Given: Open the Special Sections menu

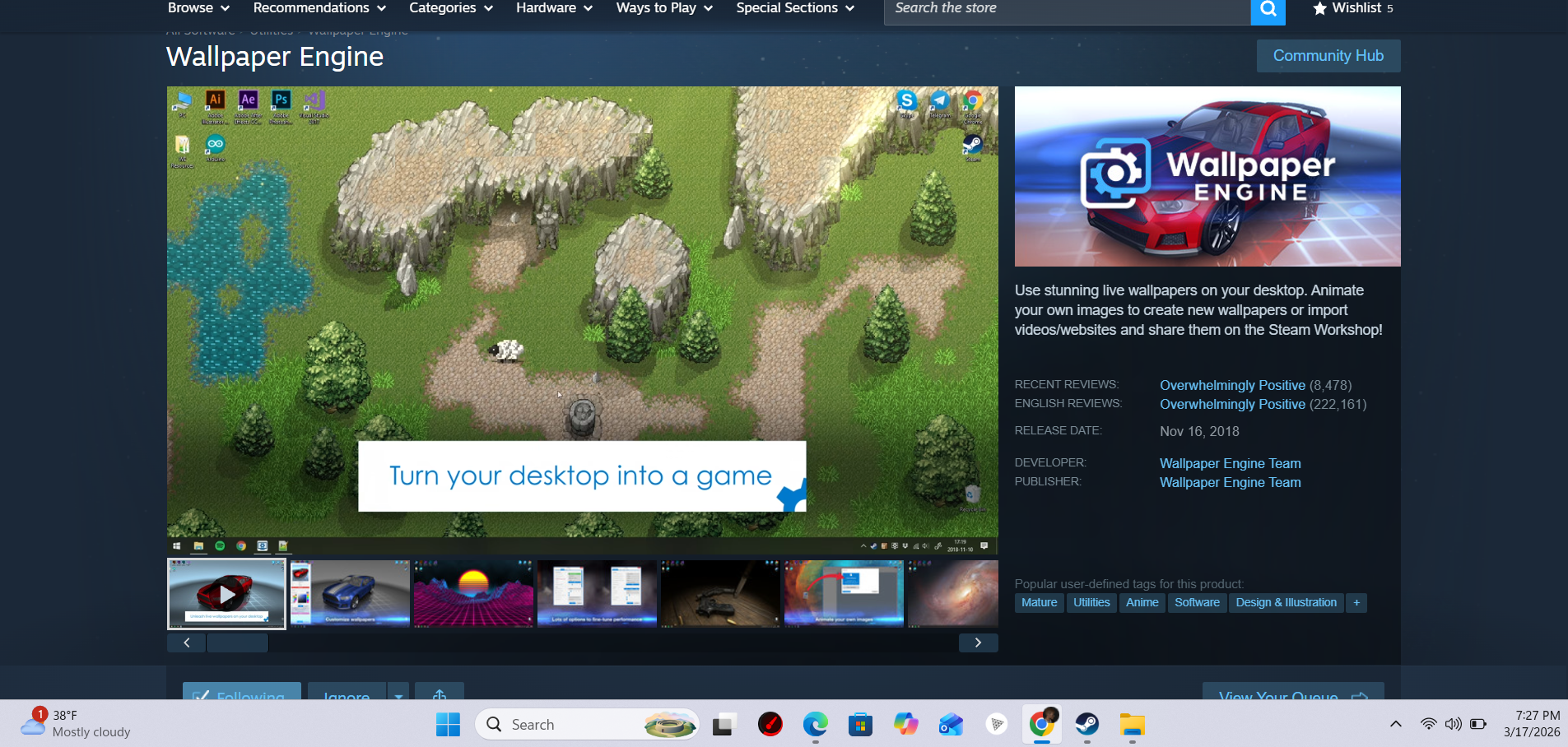Looking at the screenshot, I should (x=794, y=8).
